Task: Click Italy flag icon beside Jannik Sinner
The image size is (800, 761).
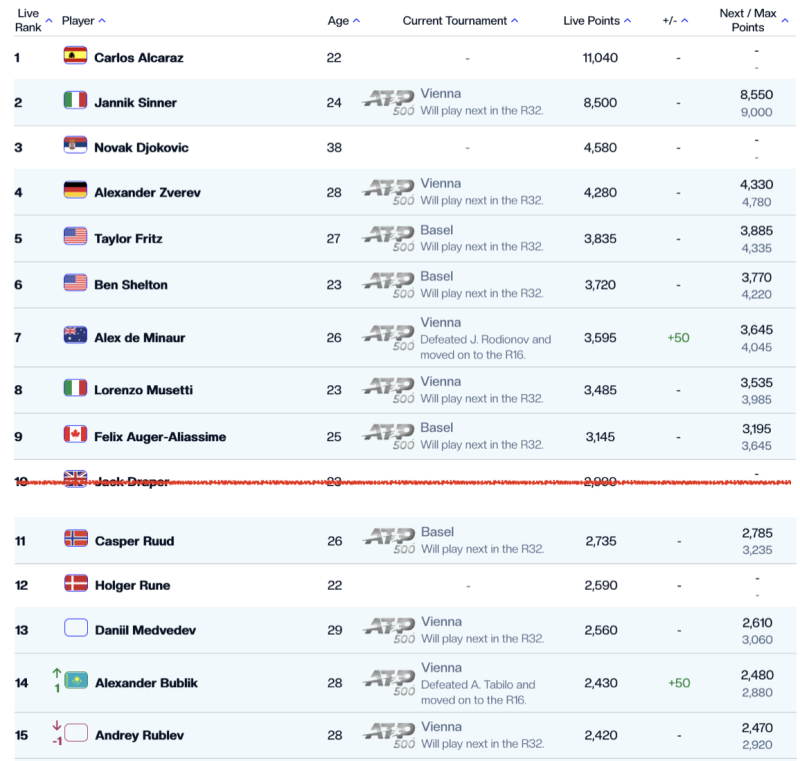Action: coord(75,101)
